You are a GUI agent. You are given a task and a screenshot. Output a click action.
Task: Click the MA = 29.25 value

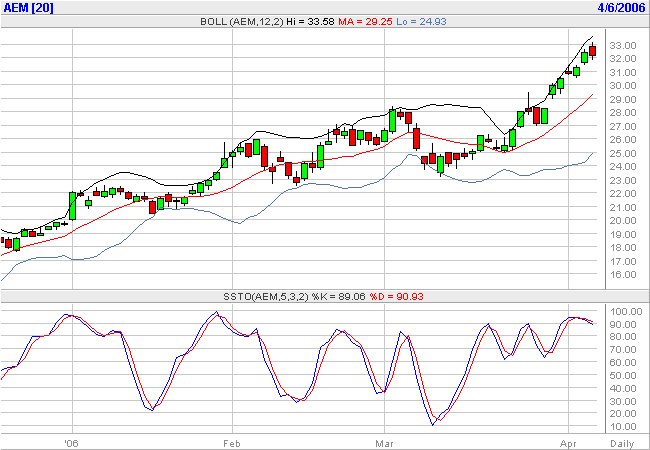point(365,22)
